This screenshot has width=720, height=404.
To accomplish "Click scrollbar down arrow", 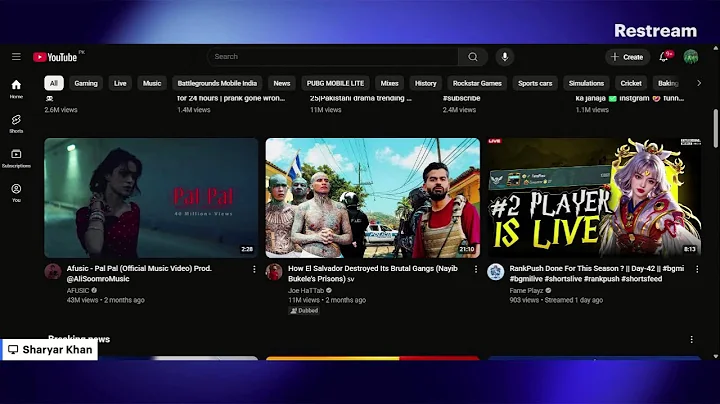I will click(715, 356).
